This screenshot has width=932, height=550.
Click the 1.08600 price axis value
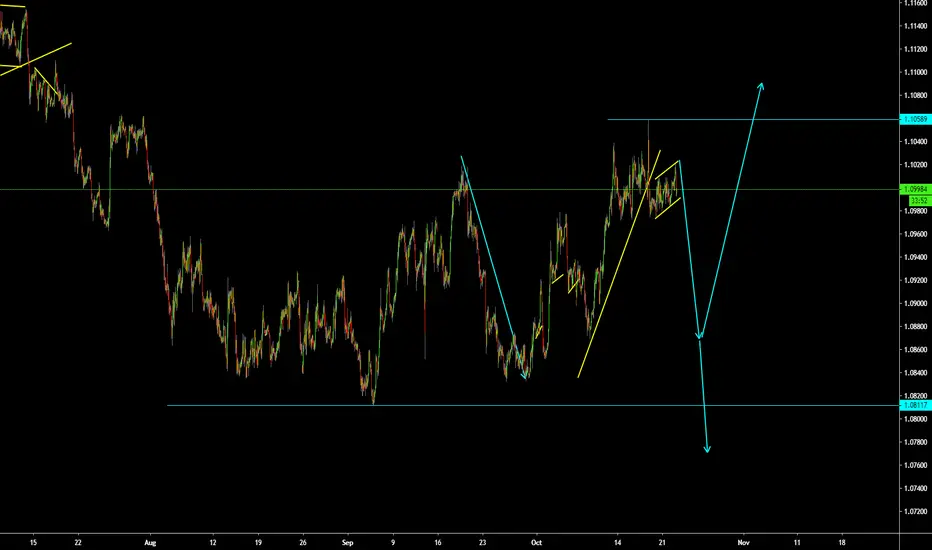pyautogui.click(x=915, y=350)
